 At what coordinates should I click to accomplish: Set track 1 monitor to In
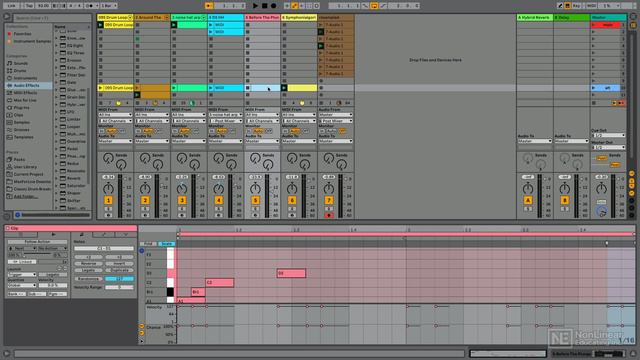coord(102,131)
